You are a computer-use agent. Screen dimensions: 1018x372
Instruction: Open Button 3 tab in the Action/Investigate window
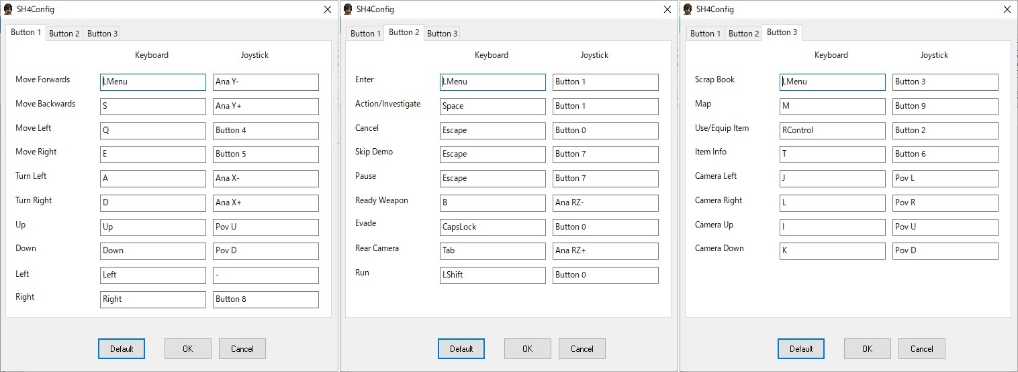(x=442, y=34)
